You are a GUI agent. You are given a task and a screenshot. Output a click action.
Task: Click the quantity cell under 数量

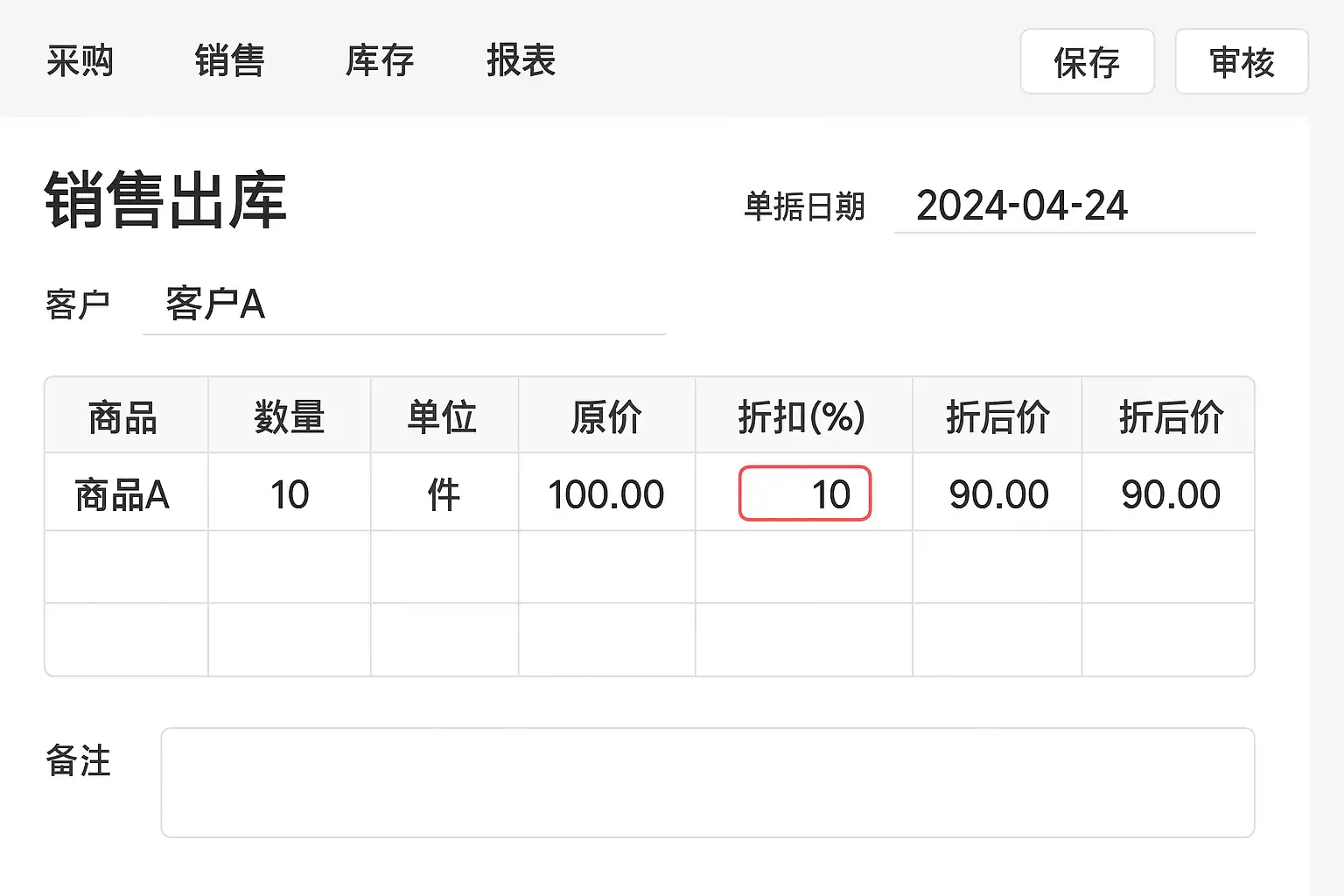click(289, 494)
